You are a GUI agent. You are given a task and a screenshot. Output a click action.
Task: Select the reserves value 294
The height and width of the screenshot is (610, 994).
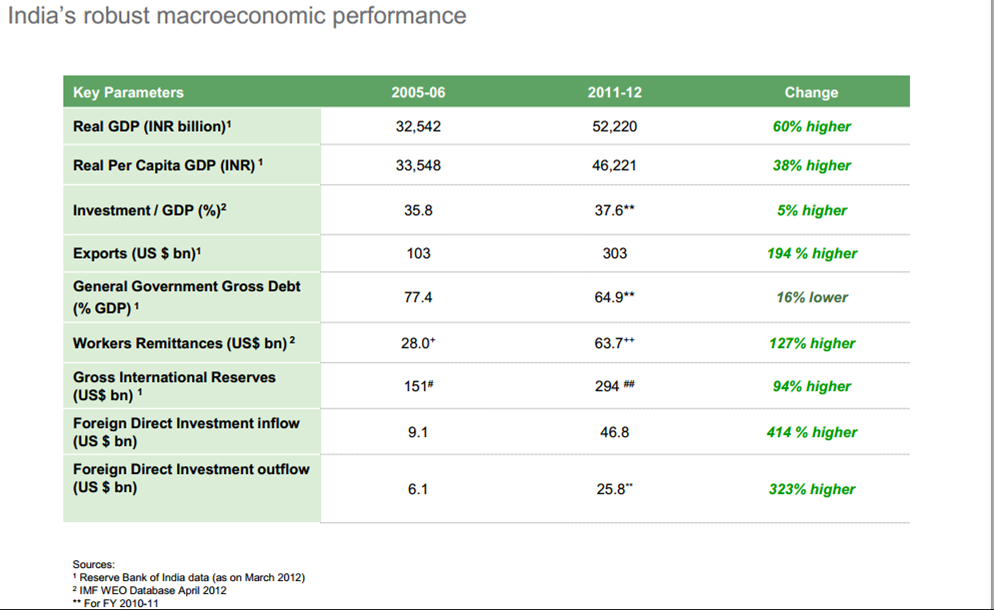(x=614, y=386)
